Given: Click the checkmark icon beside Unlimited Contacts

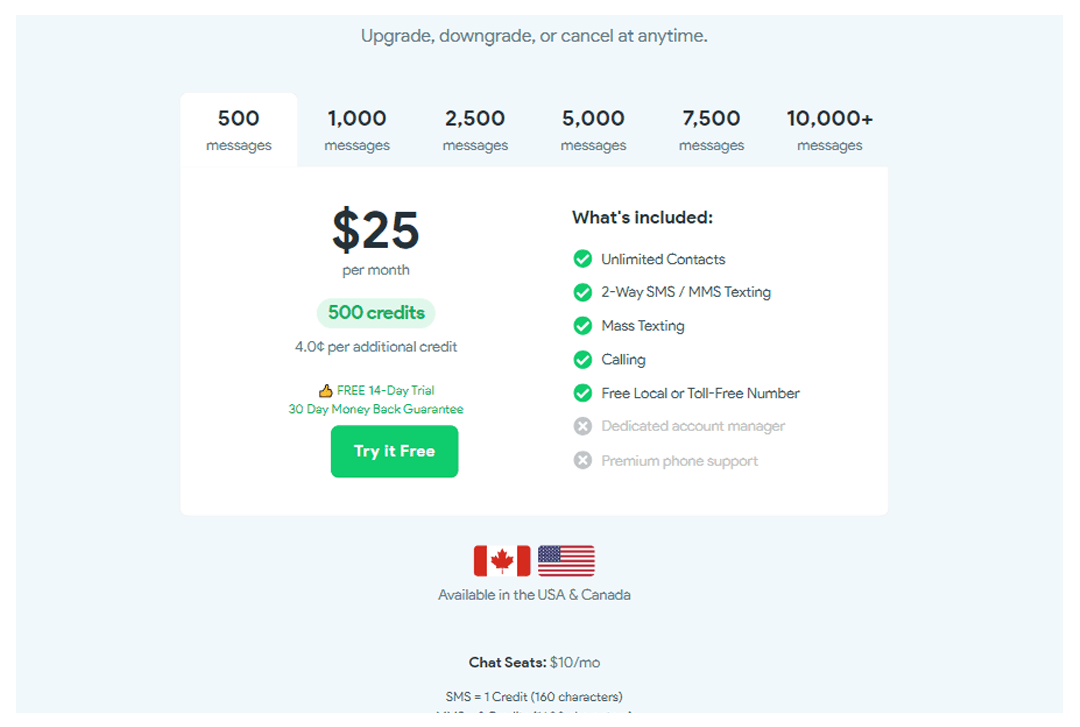Looking at the screenshot, I should point(583,259).
